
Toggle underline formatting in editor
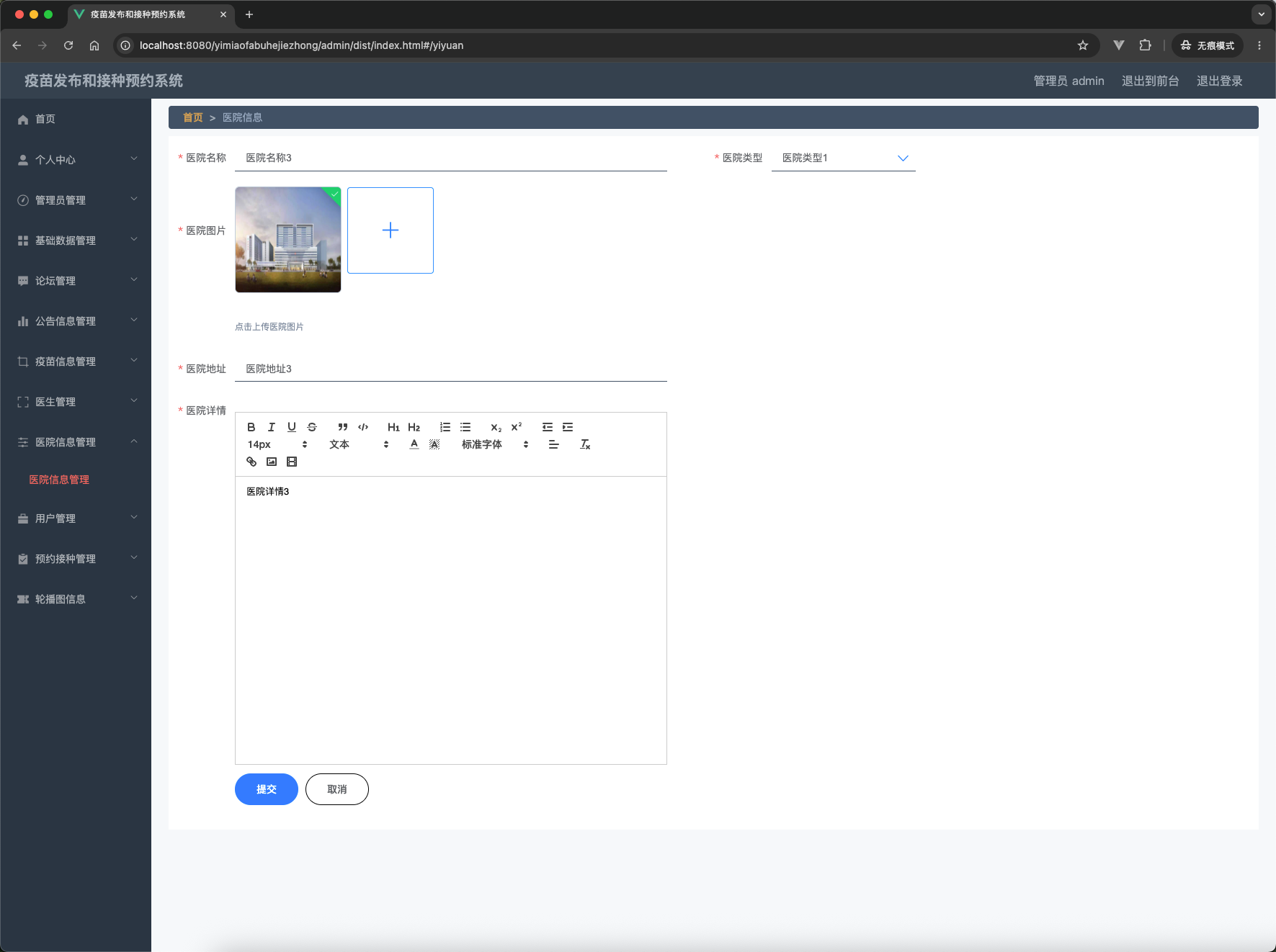click(x=292, y=427)
